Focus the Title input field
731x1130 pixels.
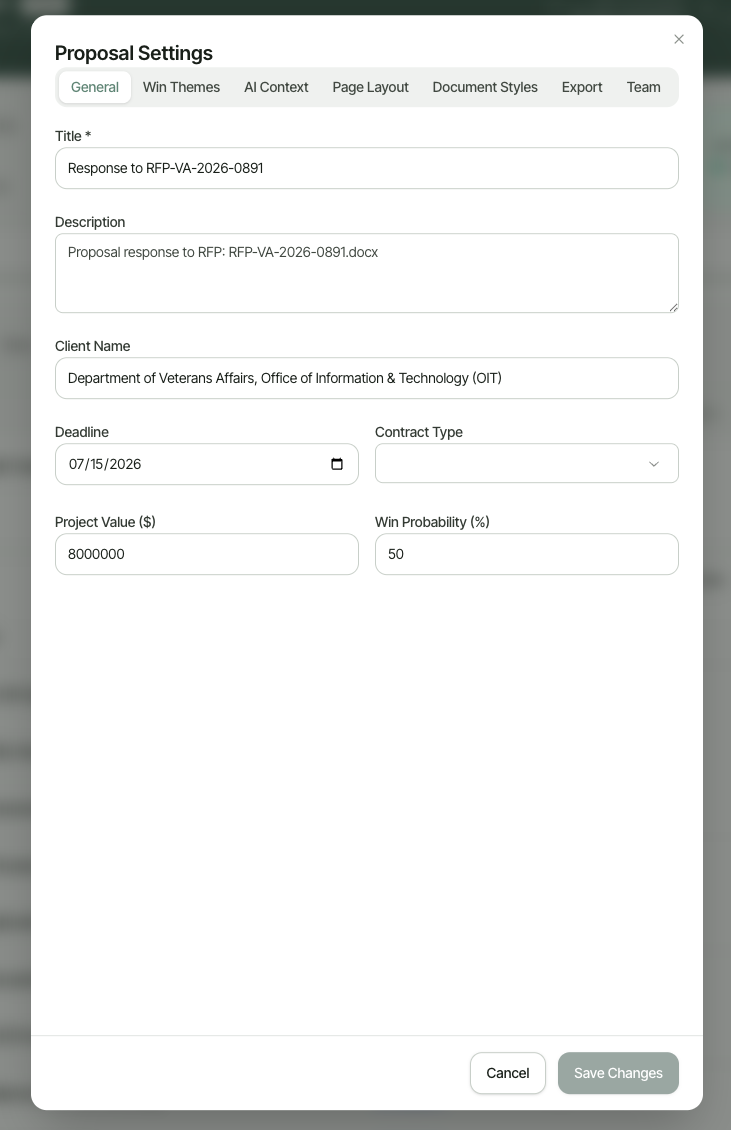tap(367, 169)
